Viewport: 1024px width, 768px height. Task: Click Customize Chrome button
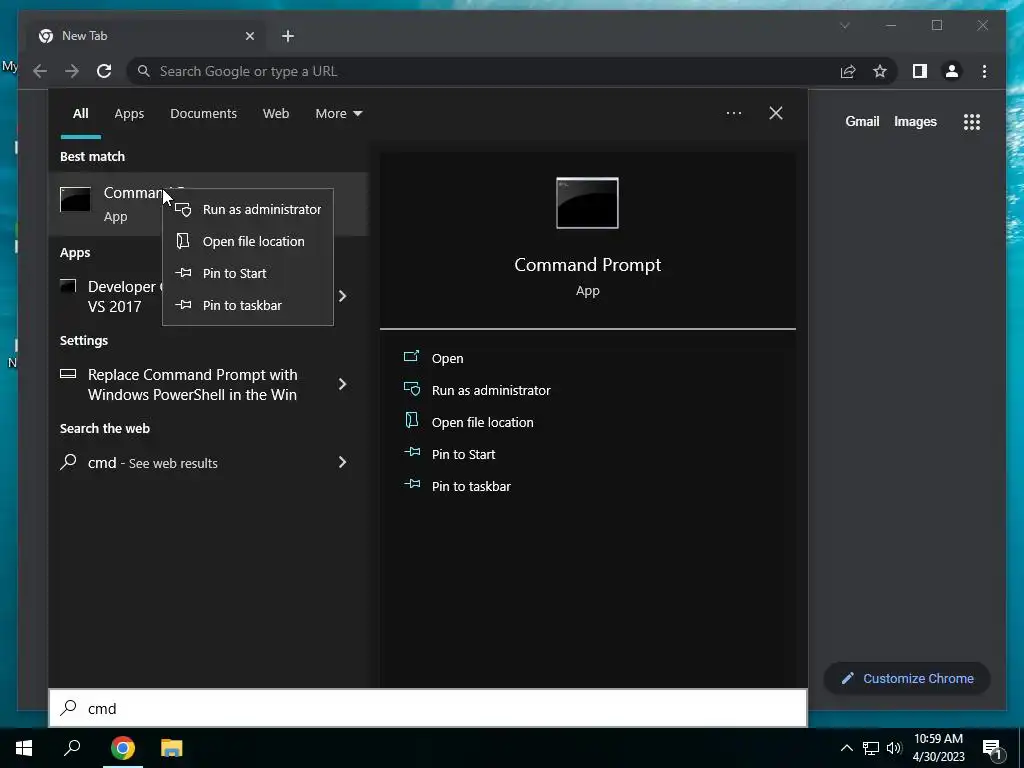(907, 679)
